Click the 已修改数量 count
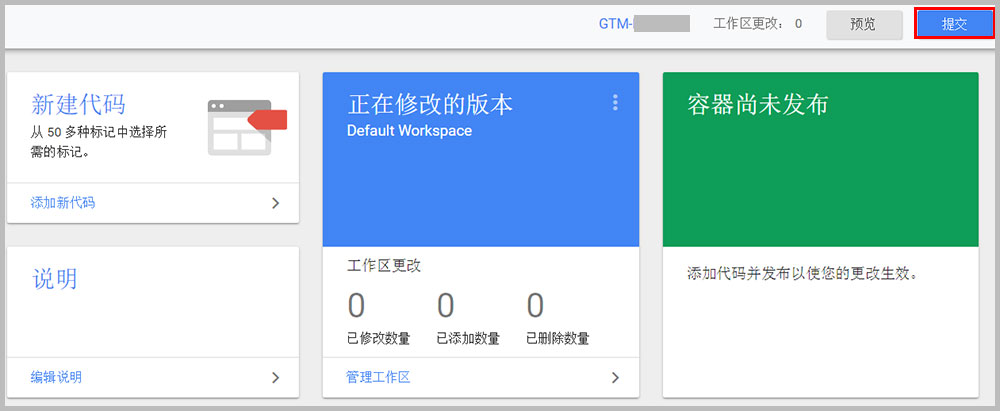 pyautogui.click(x=356, y=306)
